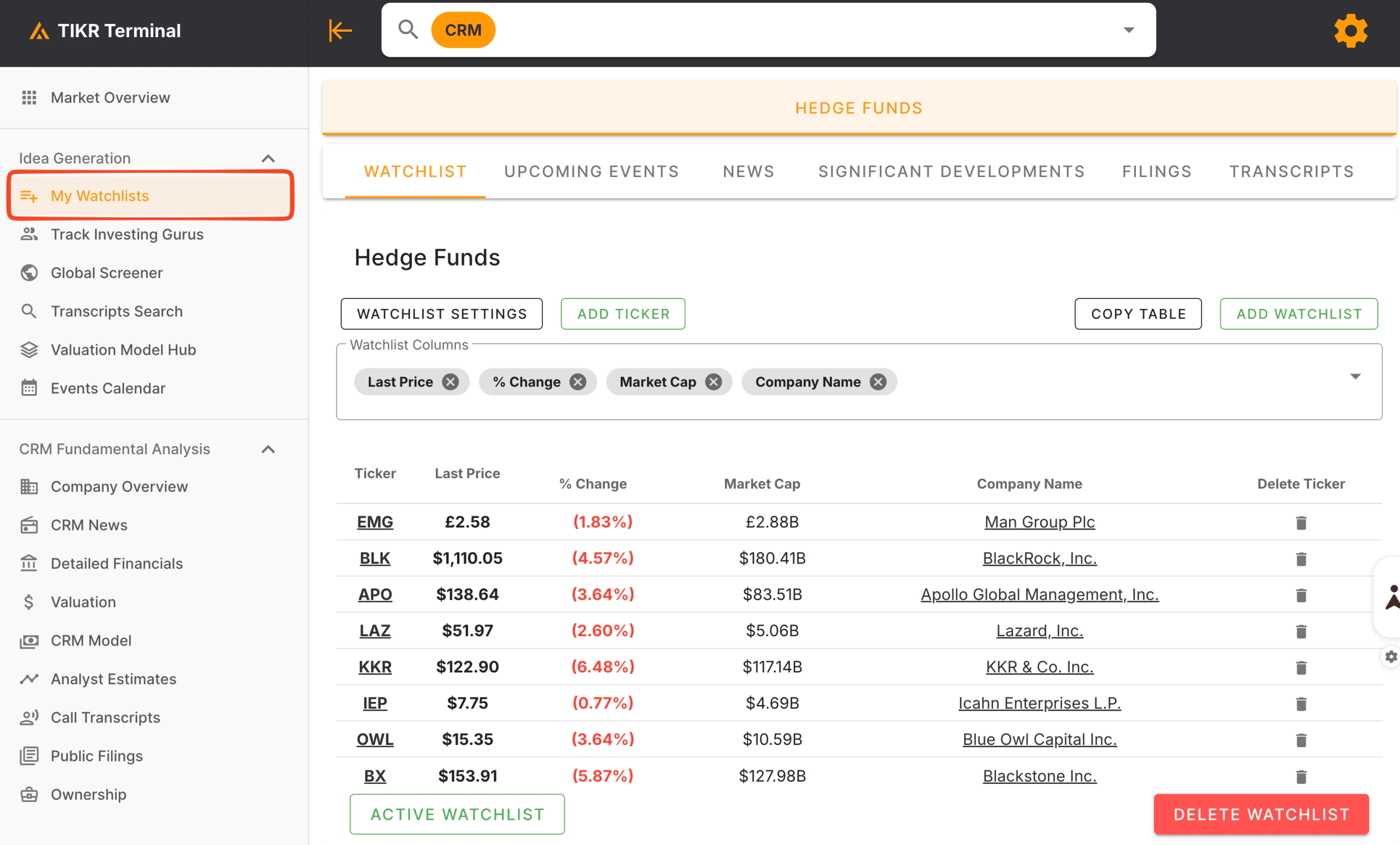Collapse the Idea Generation section
Screen dimensions: 1400x845
tap(268, 159)
